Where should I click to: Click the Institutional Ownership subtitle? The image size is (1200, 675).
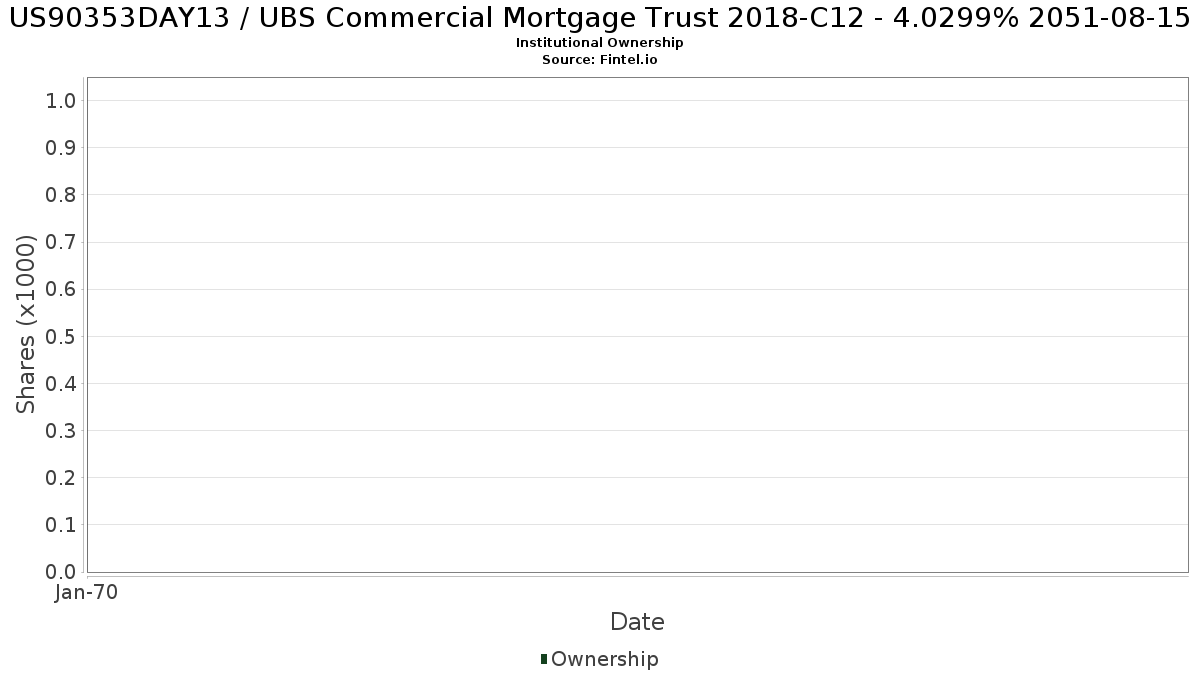click(600, 43)
